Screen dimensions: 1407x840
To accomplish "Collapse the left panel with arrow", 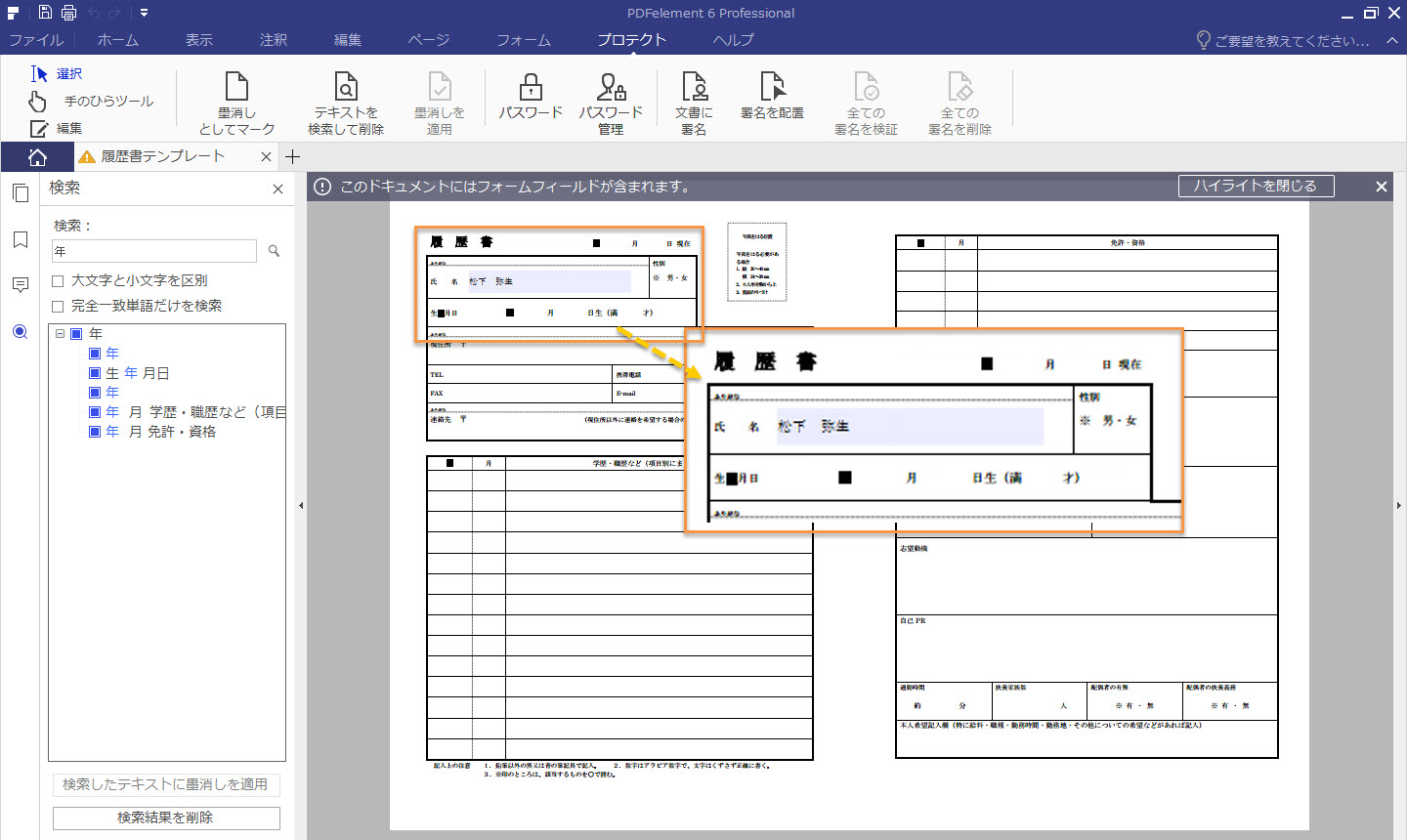I will pyautogui.click(x=300, y=505).
